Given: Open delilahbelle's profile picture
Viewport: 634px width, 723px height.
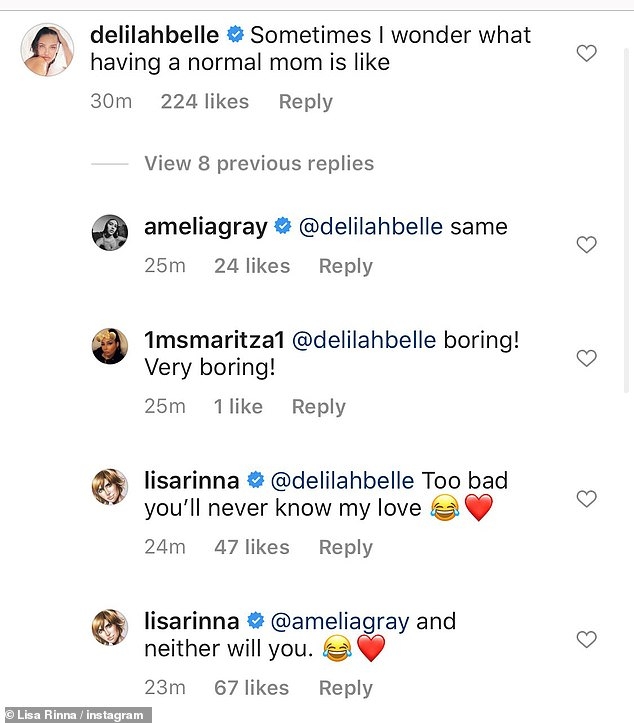Looking at the screenshot, I should (x=47, y=50).
